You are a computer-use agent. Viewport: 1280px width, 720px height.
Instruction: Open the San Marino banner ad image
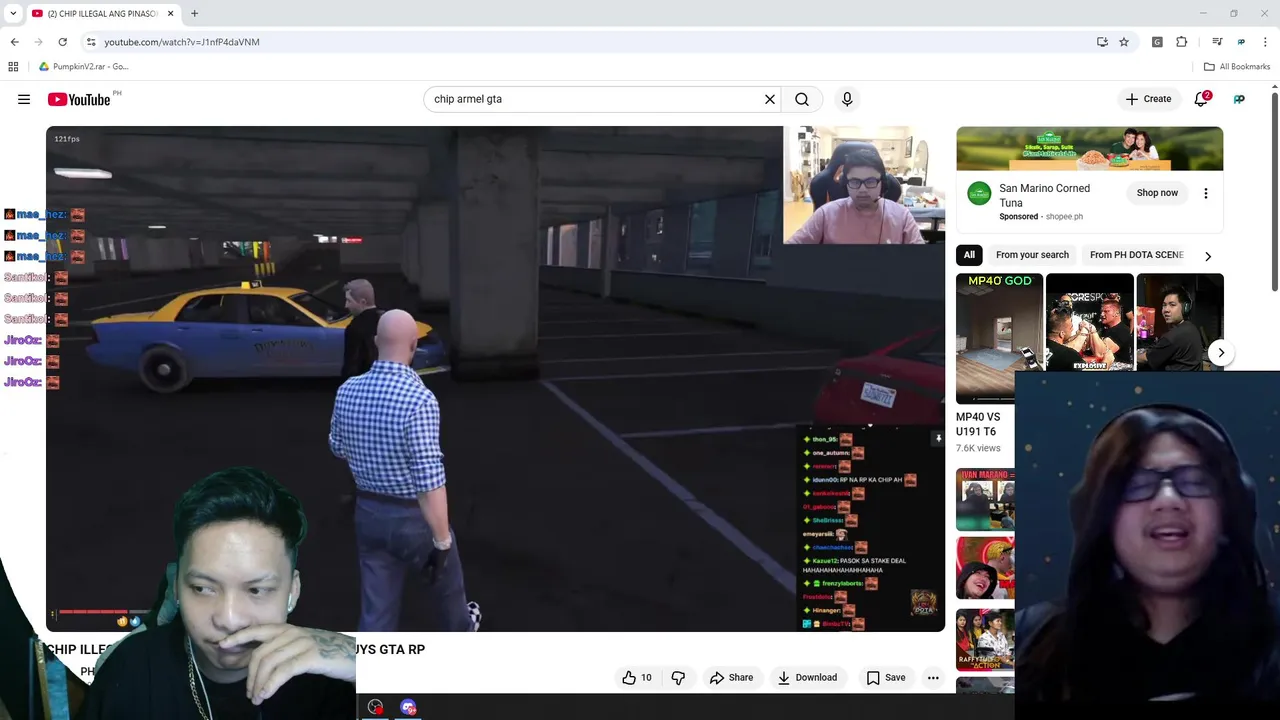[x=1089, y=149]
